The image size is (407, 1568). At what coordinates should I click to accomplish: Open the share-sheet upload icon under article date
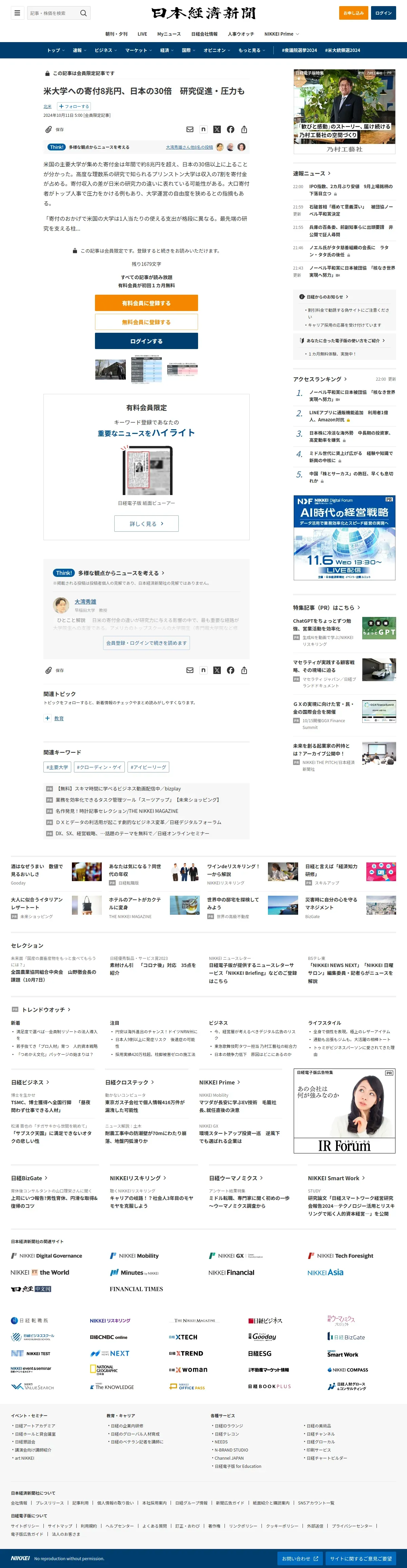pyautogui.click(x=244, y=130)
